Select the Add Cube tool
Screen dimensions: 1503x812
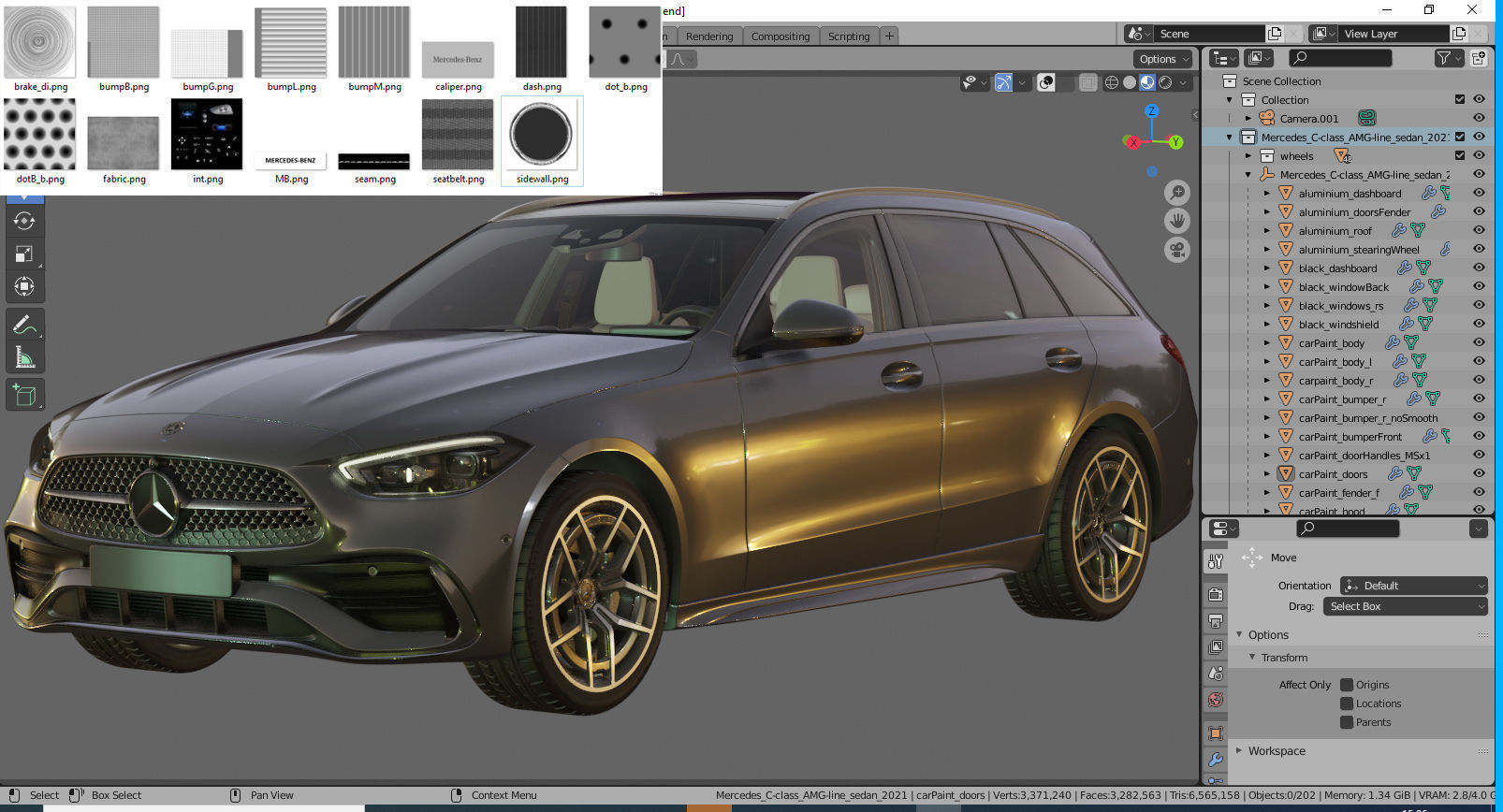(x=24, y=395)
